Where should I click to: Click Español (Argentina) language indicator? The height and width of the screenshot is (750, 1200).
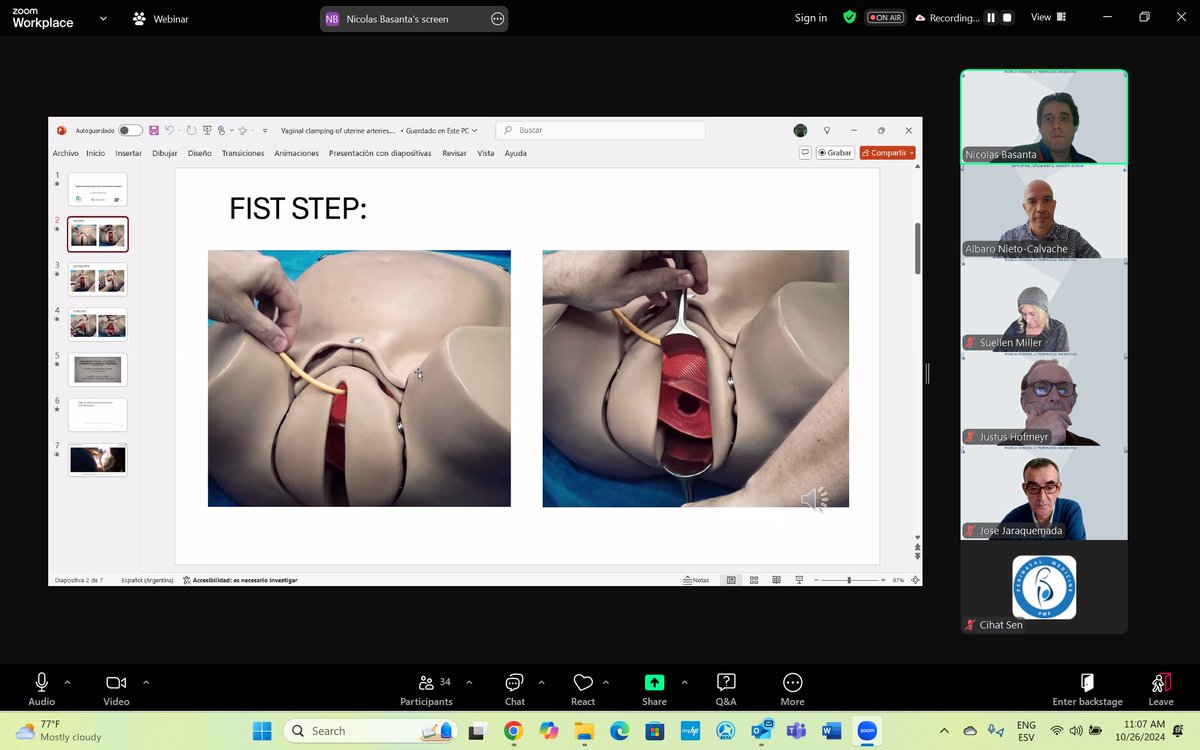tap(147, 580)
